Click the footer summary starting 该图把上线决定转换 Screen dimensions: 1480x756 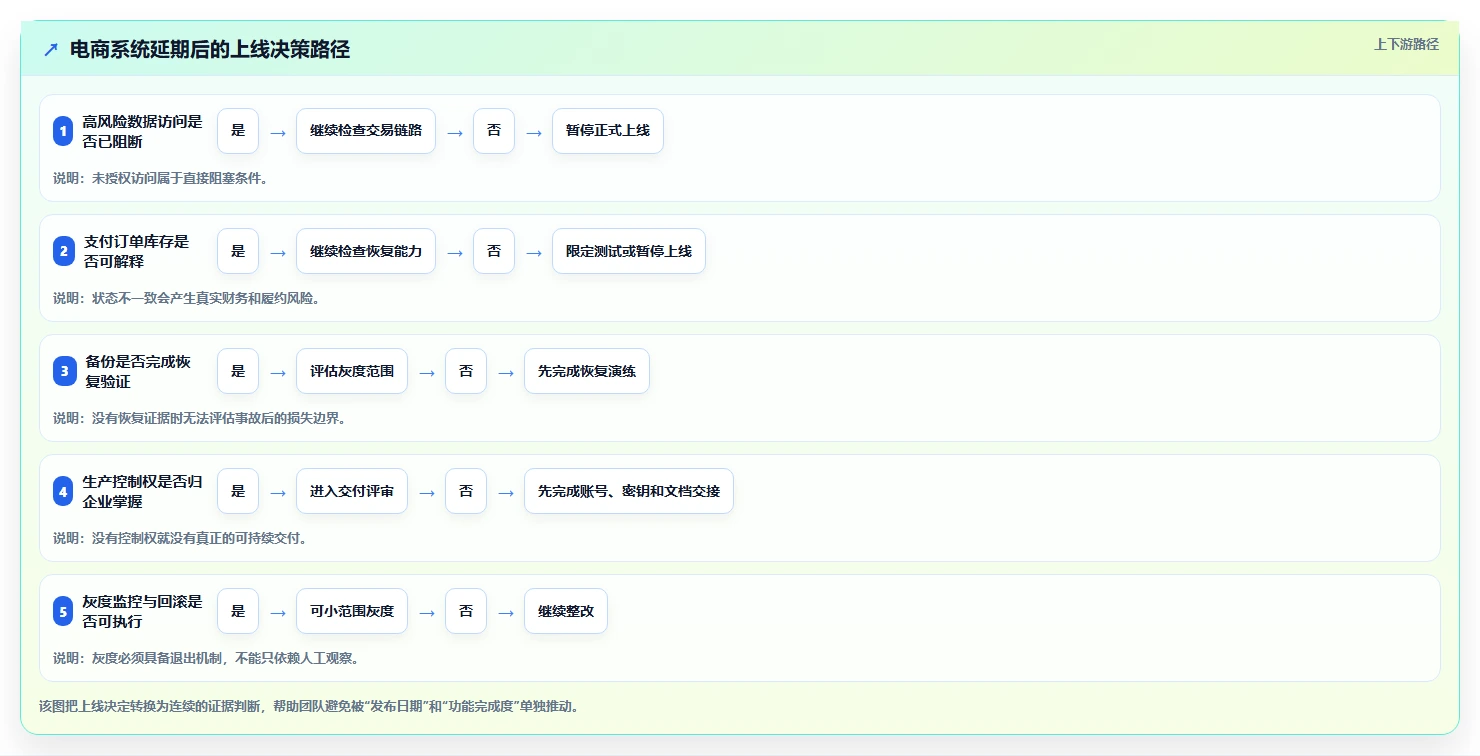click(x=309, y=706)
